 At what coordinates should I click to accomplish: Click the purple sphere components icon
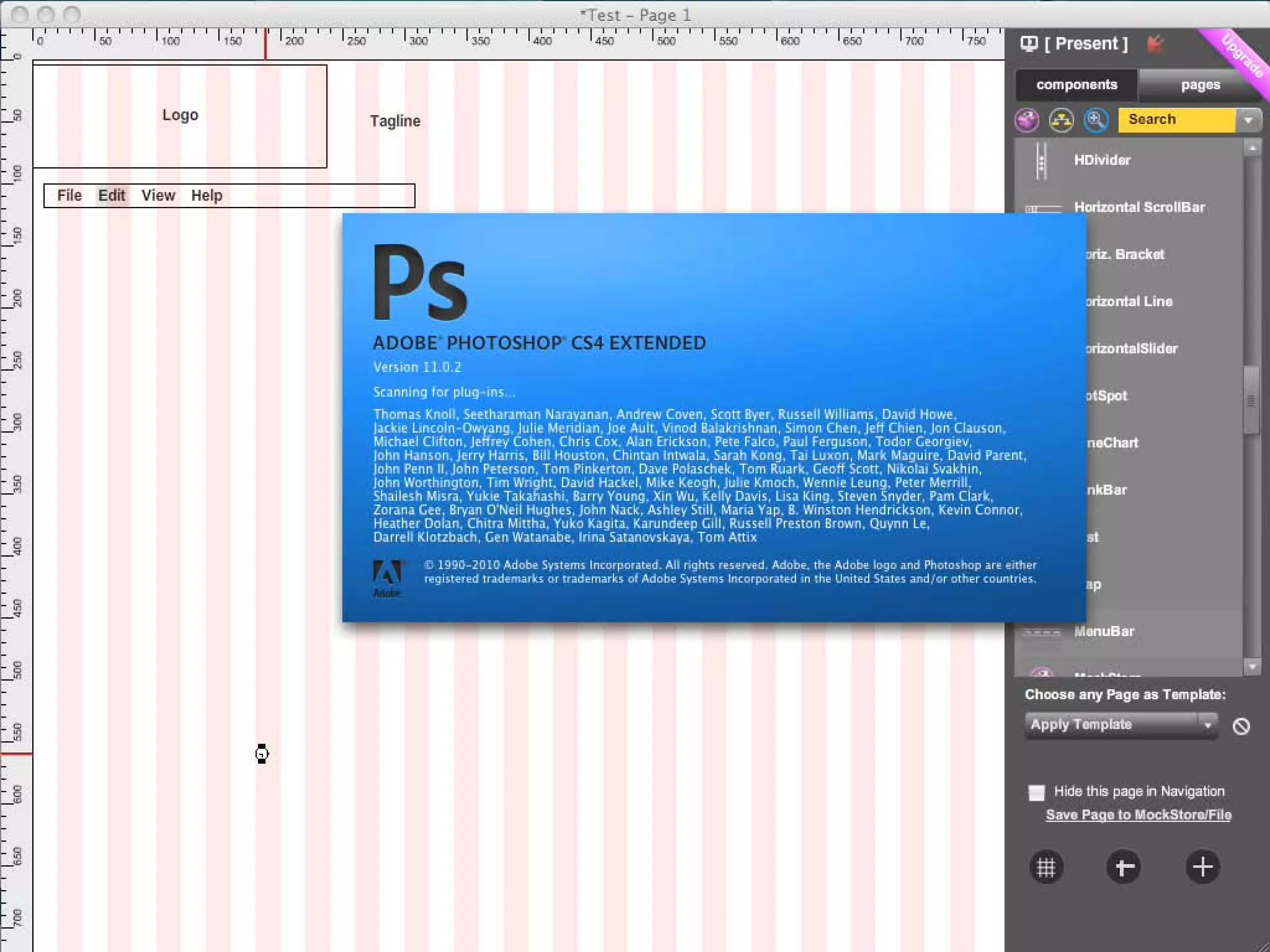[1027, 120]
